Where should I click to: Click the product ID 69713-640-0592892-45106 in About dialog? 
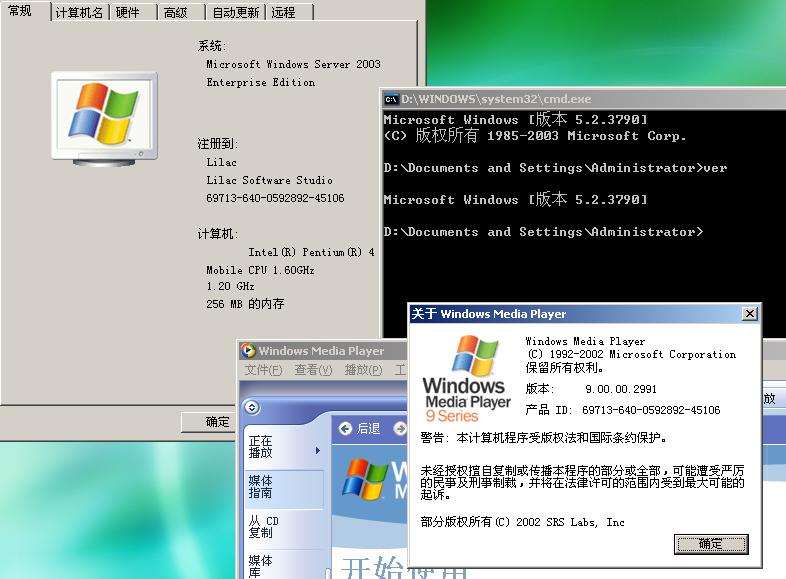pyautogui.click(x=651, y=410)
